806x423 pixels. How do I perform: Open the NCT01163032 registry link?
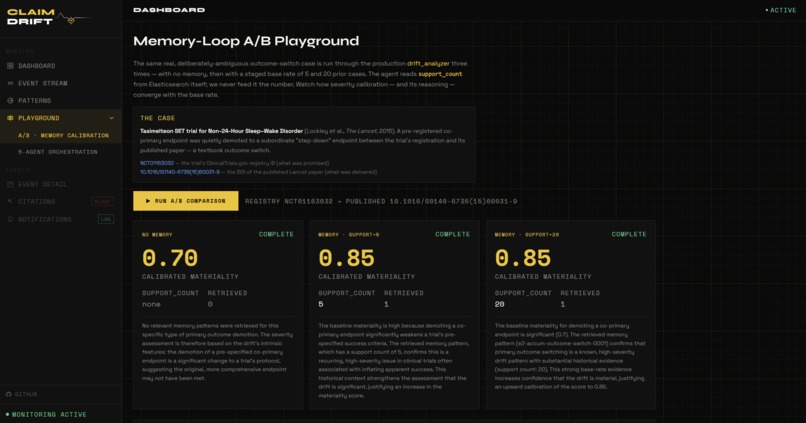157,163
